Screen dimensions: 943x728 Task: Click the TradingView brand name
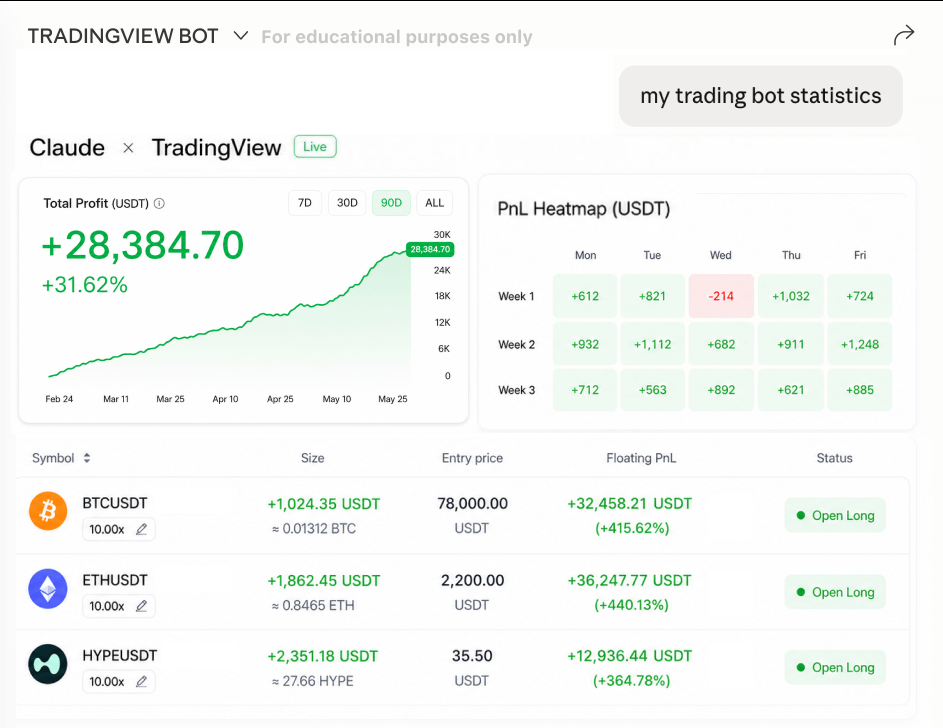coord(217,147)
